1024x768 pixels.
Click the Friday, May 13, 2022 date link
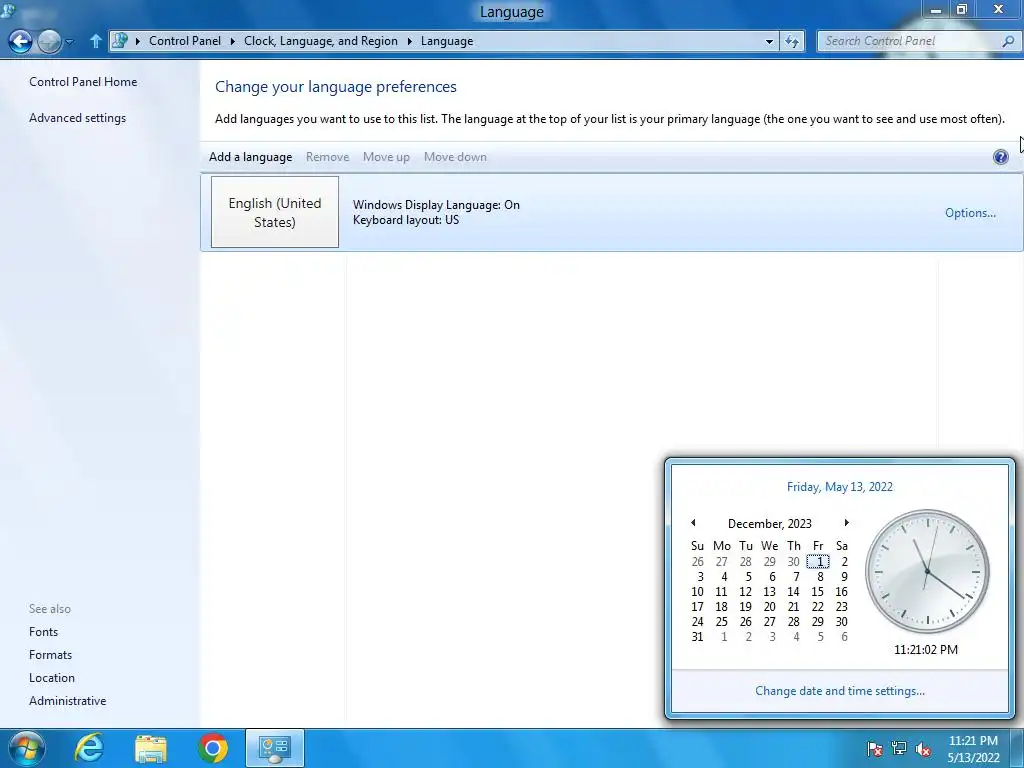[x=839, y=487]
